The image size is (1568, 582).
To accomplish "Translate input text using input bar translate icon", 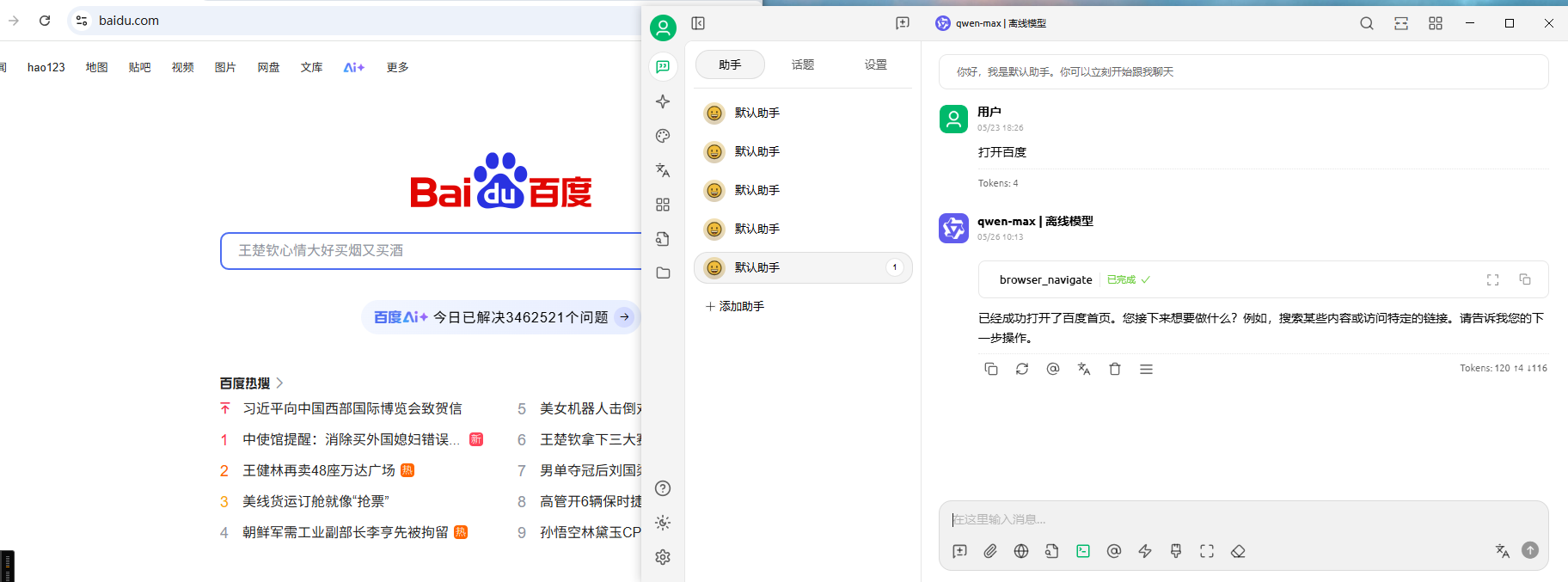I will [x=1503, y=551].
